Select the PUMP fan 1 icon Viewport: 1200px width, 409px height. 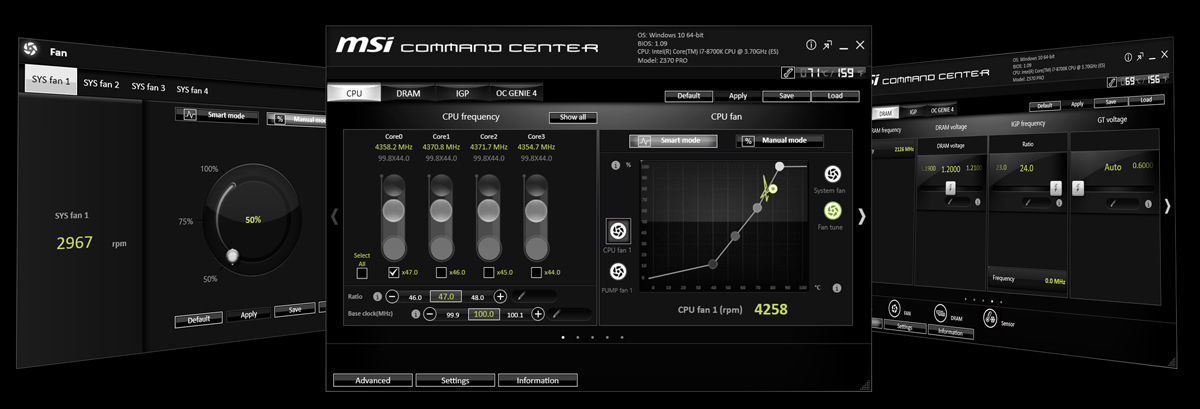pos(618,271)
